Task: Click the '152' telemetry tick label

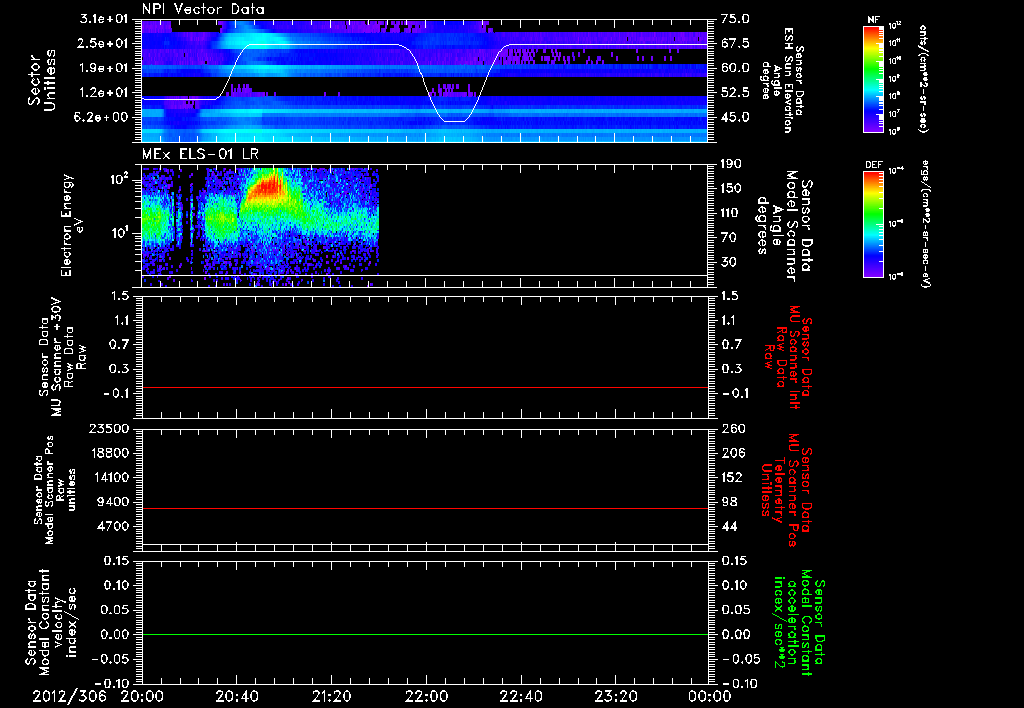Action: (x=731, y=477)
